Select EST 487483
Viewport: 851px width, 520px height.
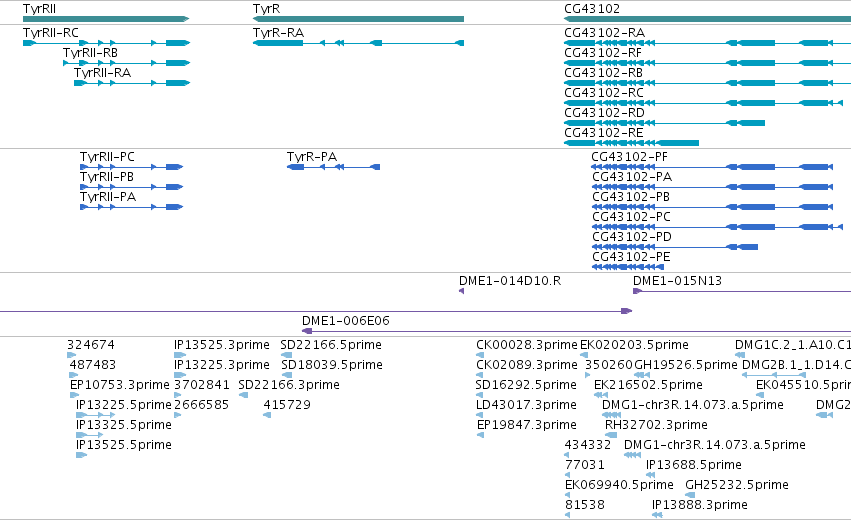point(74,375)
